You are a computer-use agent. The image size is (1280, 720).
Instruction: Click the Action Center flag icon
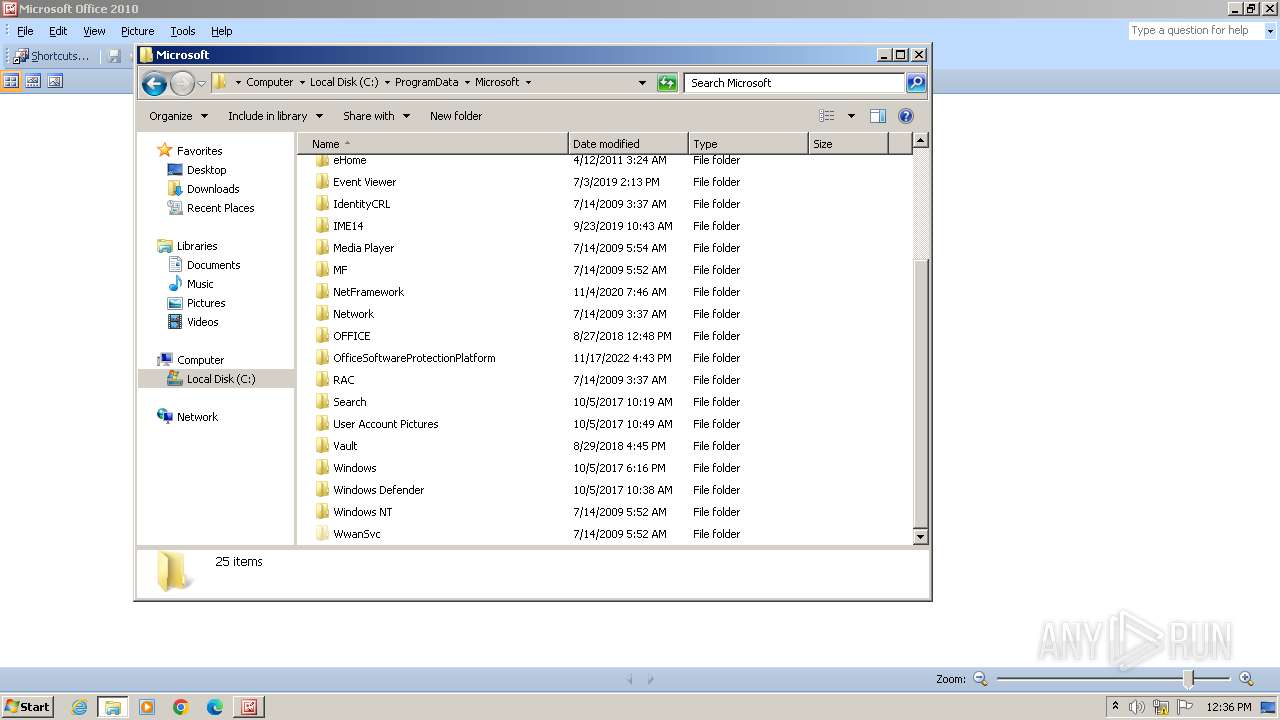(1184, 707)
